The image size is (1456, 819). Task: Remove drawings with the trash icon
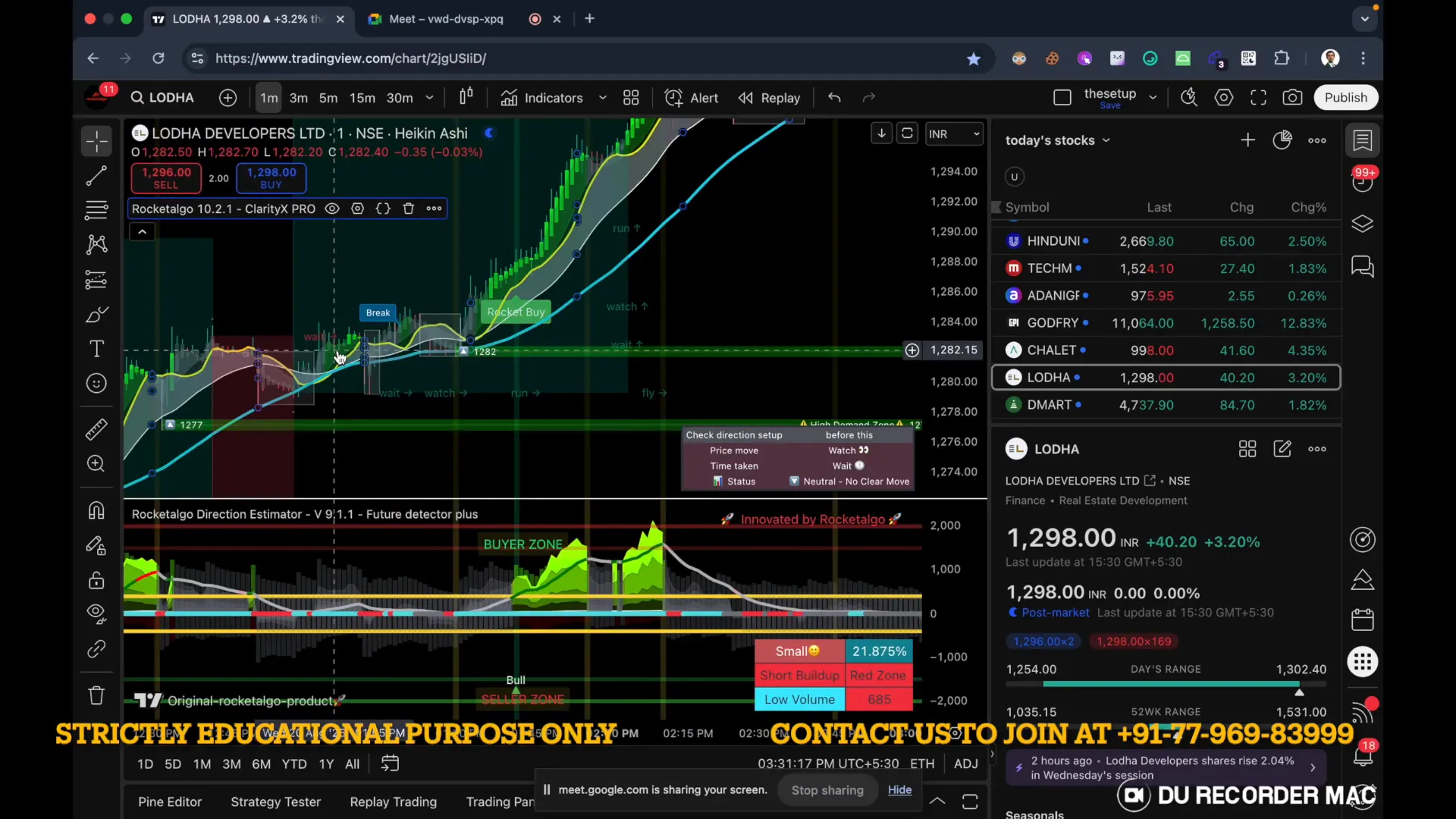coord(96,695)
